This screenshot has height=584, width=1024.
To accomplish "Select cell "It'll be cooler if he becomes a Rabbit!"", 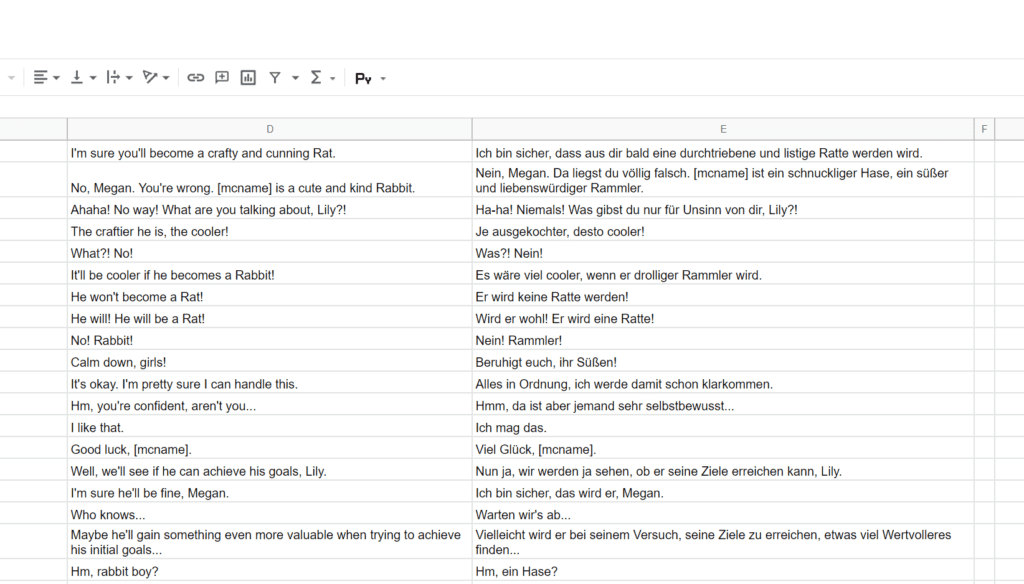I will click(x=270, y=274).
